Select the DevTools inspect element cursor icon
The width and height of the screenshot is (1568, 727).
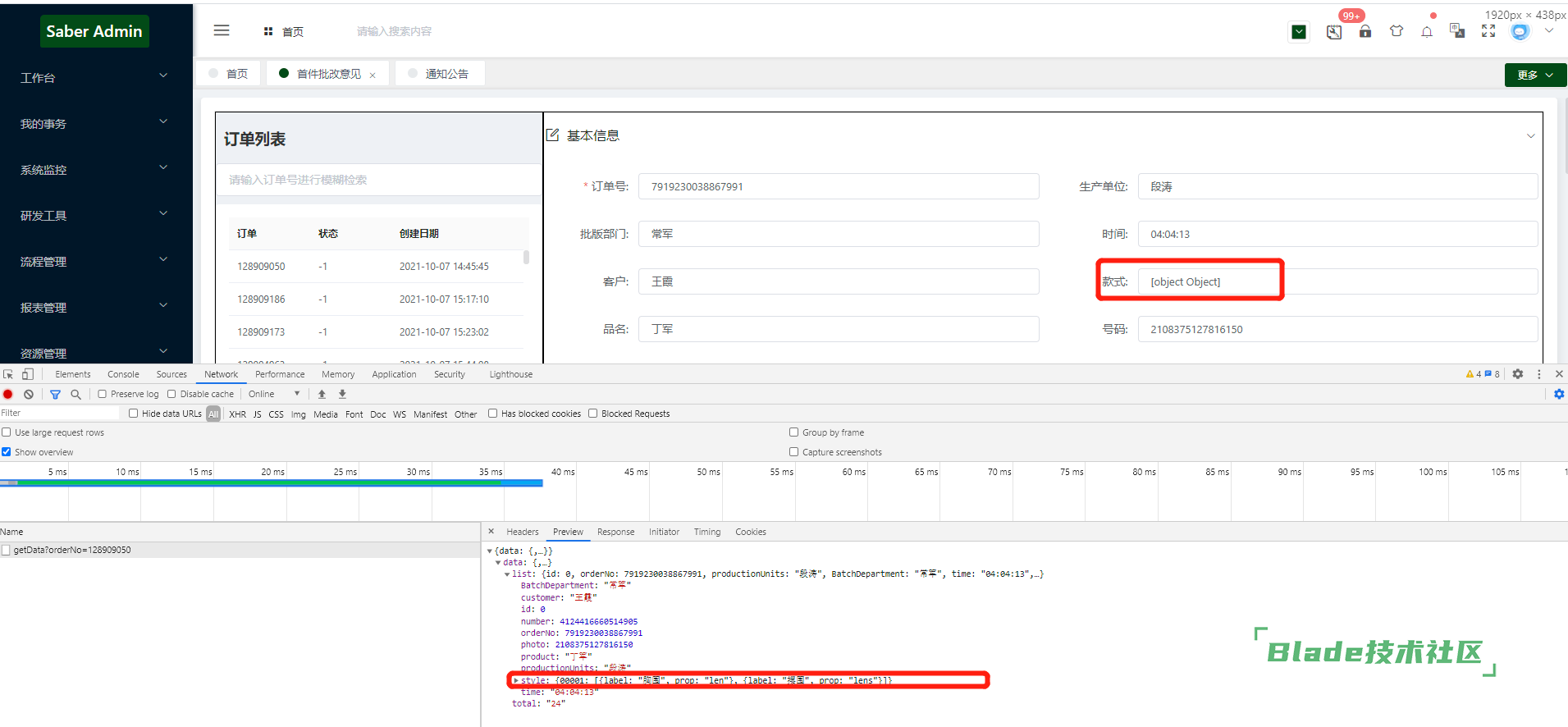point(8,374)
